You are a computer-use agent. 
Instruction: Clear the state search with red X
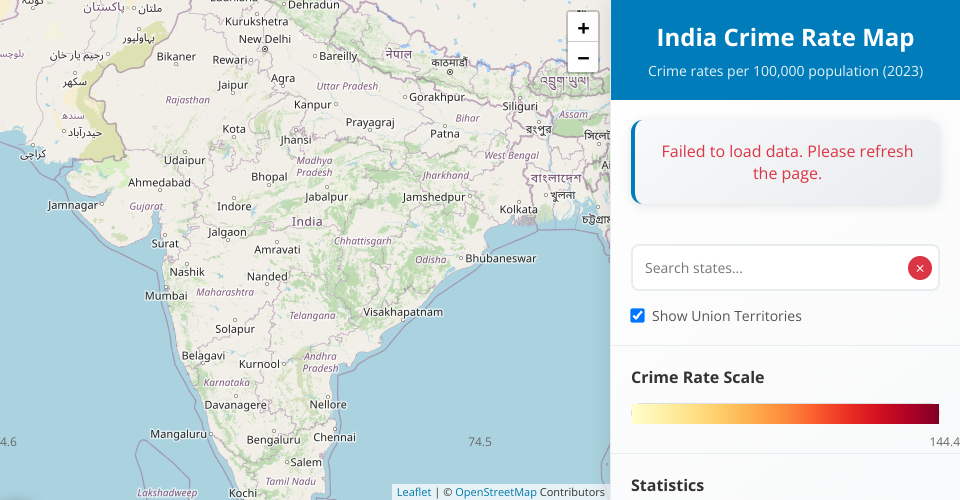[x=919, y=268]
